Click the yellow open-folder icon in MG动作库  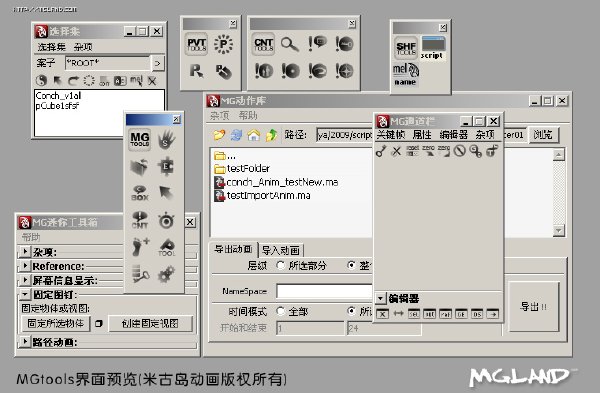point(219,135)
